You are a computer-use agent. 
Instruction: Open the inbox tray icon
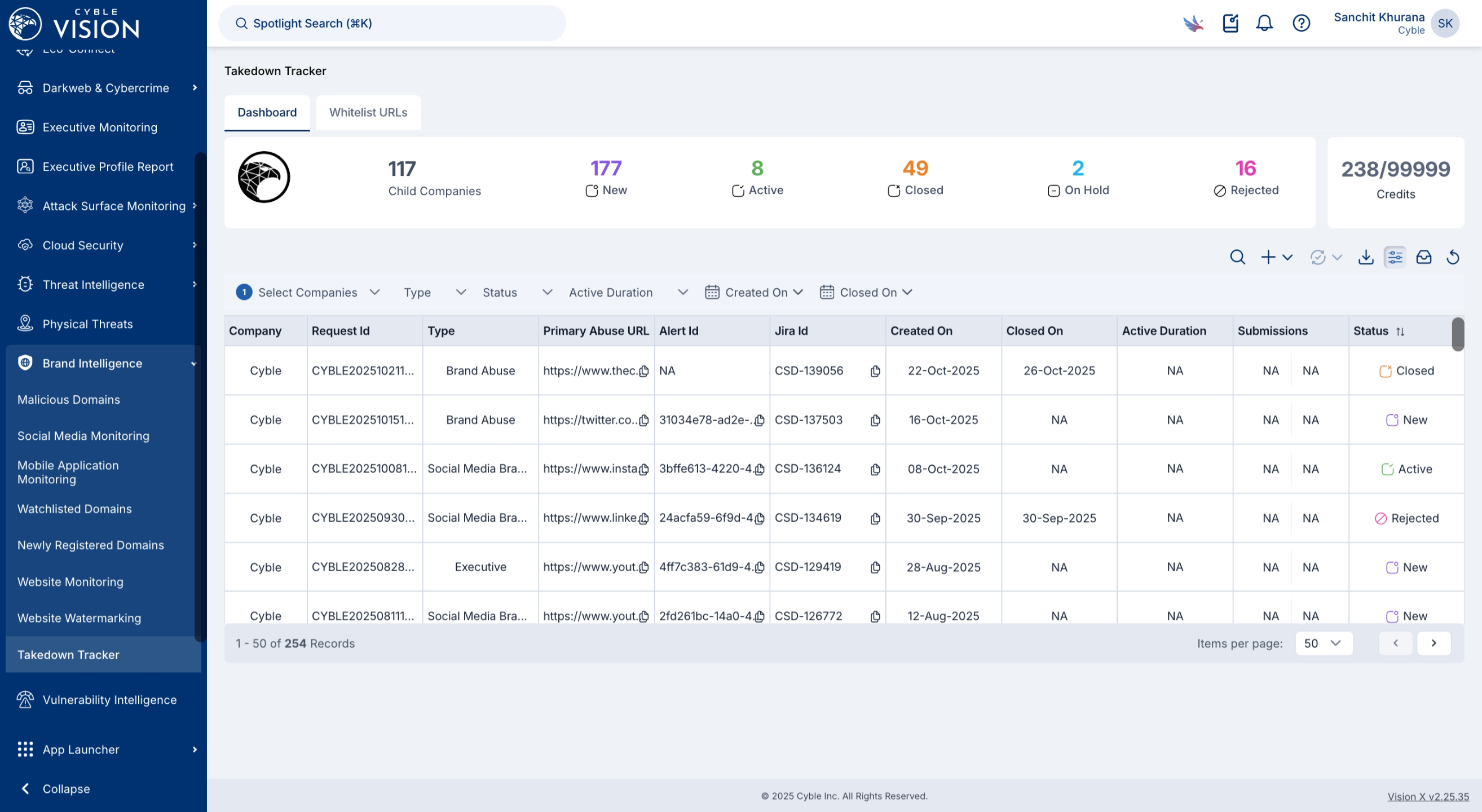point(1424,257)
